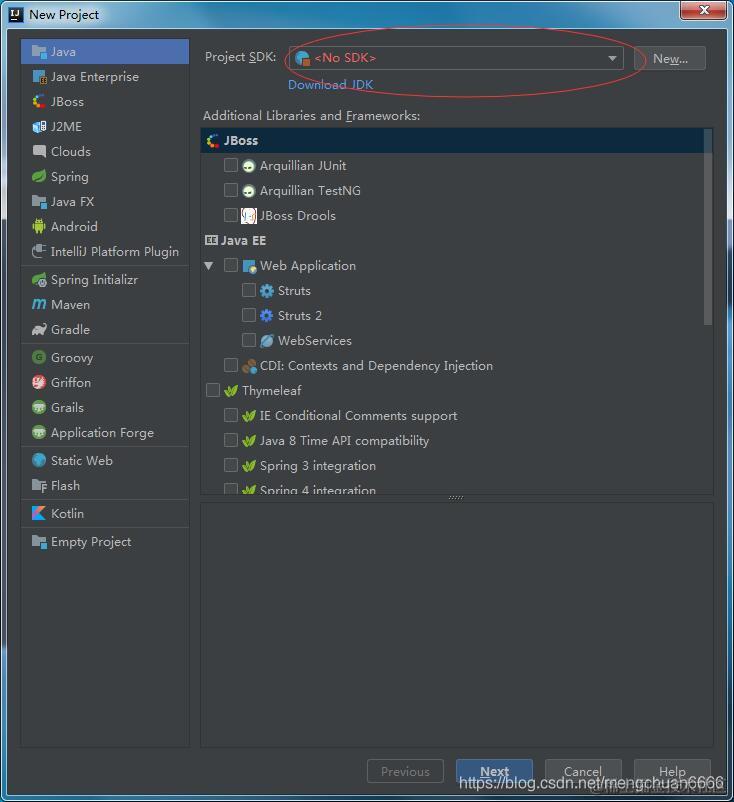Check the Struts framework checkbox
Viewport: 734px width, 802px height.
[x=249, y=290]
